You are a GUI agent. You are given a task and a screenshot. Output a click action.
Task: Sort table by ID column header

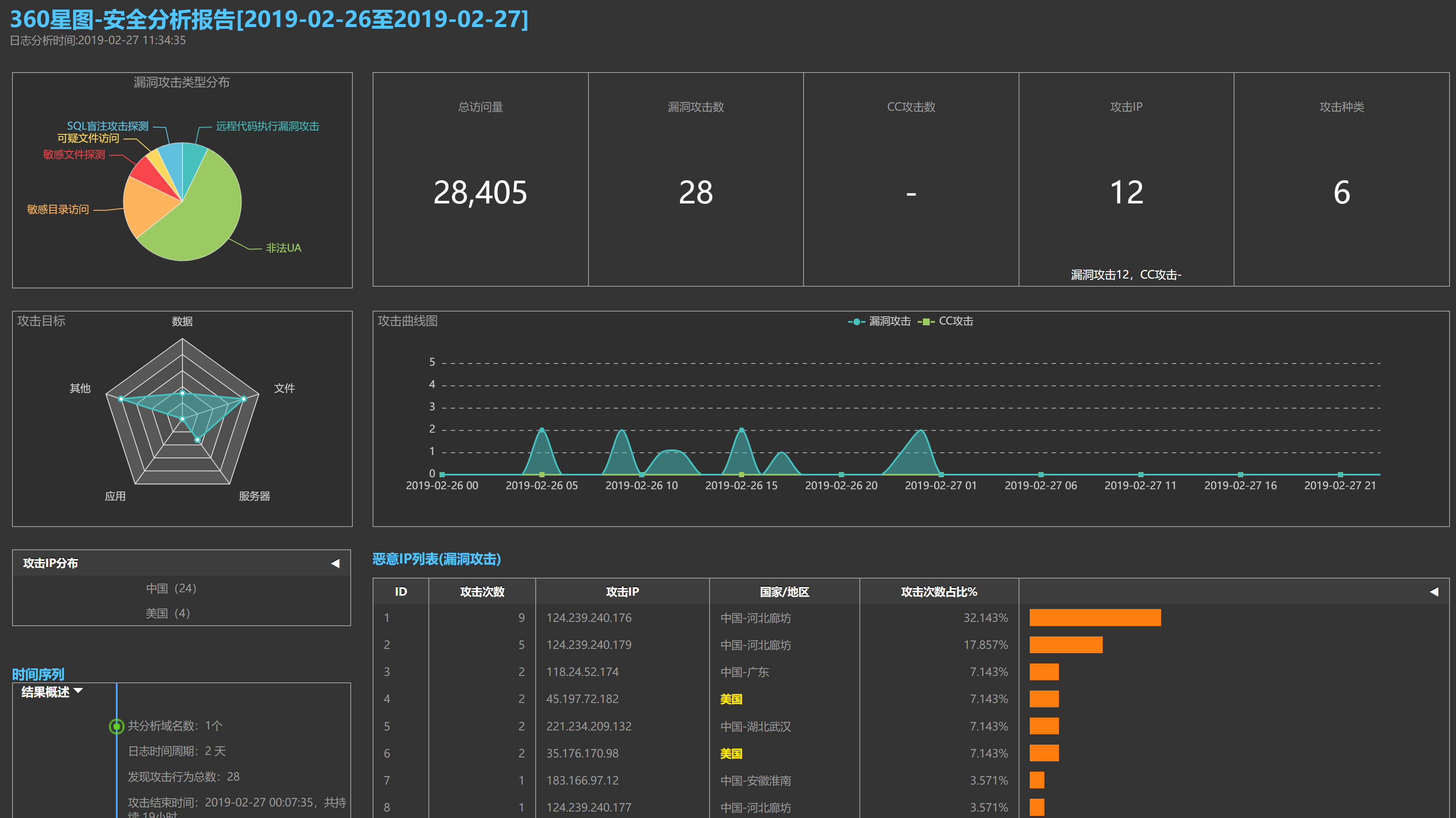(401, 591)
